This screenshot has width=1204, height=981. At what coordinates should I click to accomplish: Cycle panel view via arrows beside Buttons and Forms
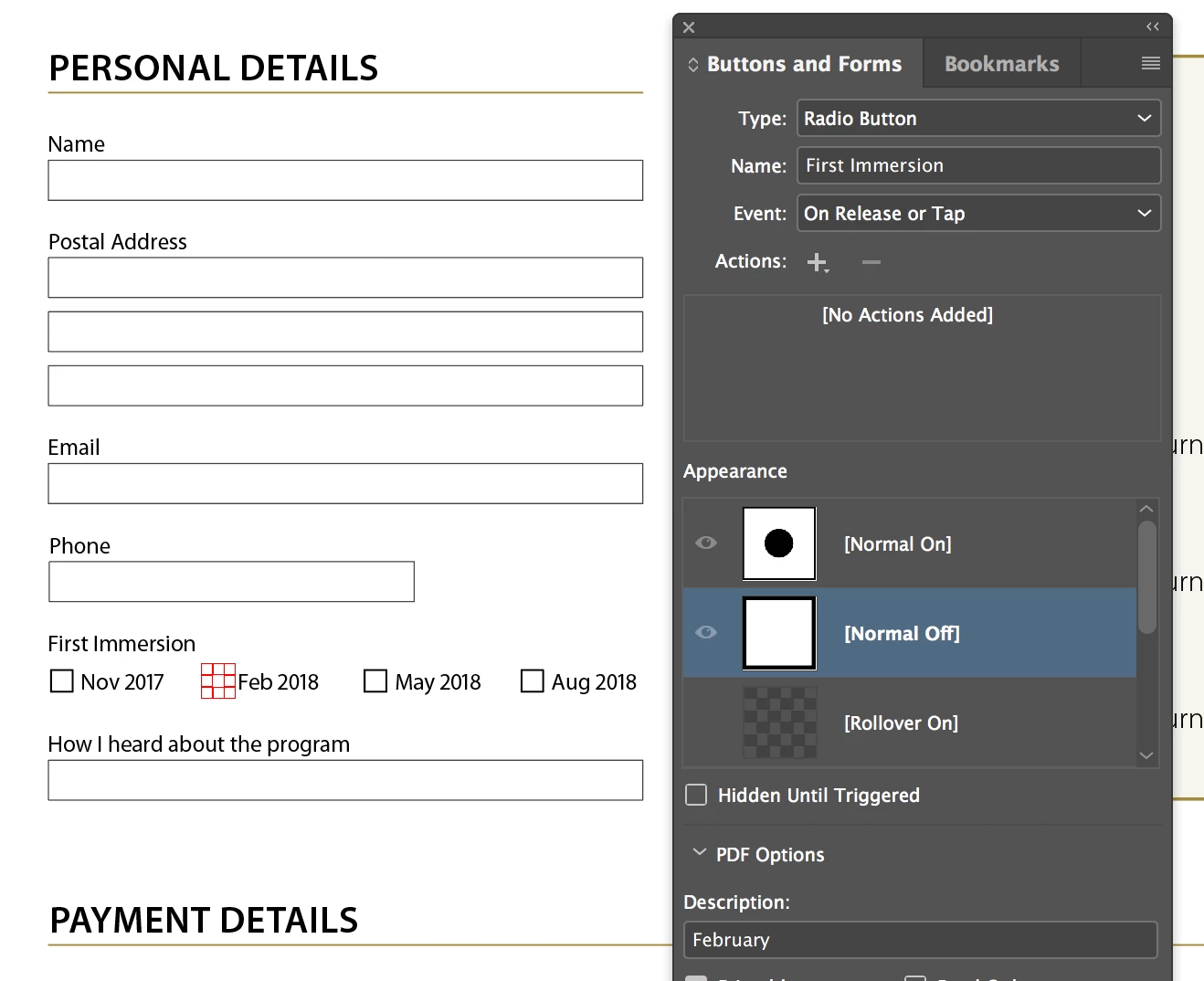tap(693, 64)
